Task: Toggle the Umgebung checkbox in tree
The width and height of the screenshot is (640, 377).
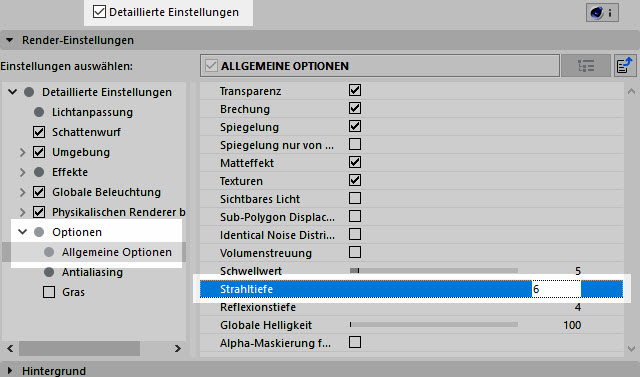Action: coord(39,152)
